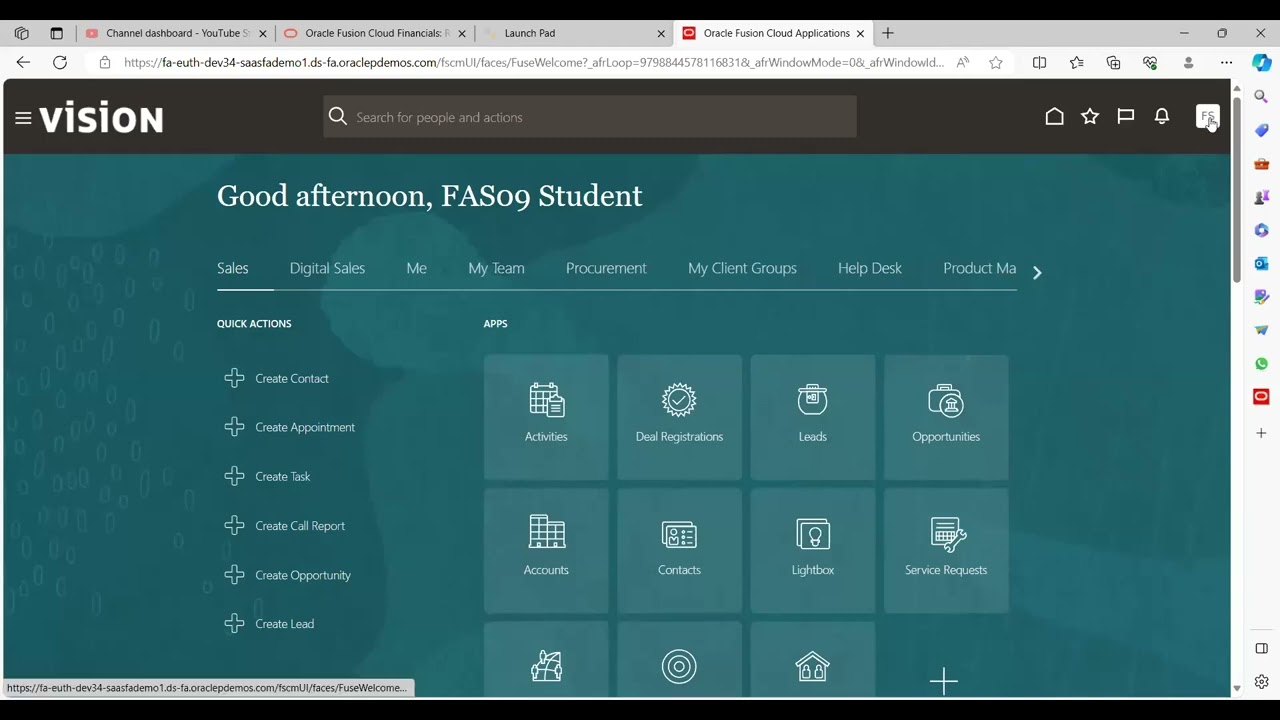Open the Leads app tile
Image resolution: width=1280 pixels, height=720 pixels.
[x=812, y=417]
